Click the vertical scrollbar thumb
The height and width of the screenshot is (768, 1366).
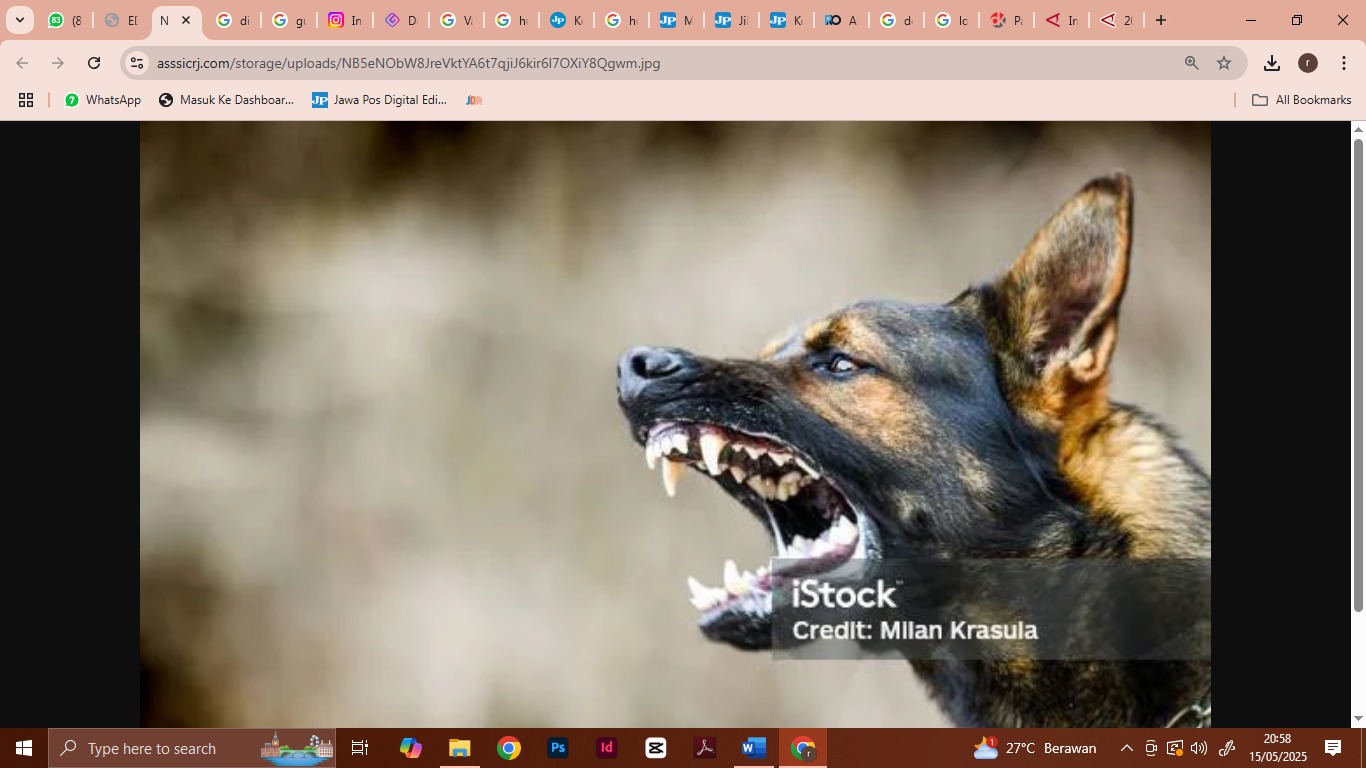pyautogui.click(x=1358, y=375)
